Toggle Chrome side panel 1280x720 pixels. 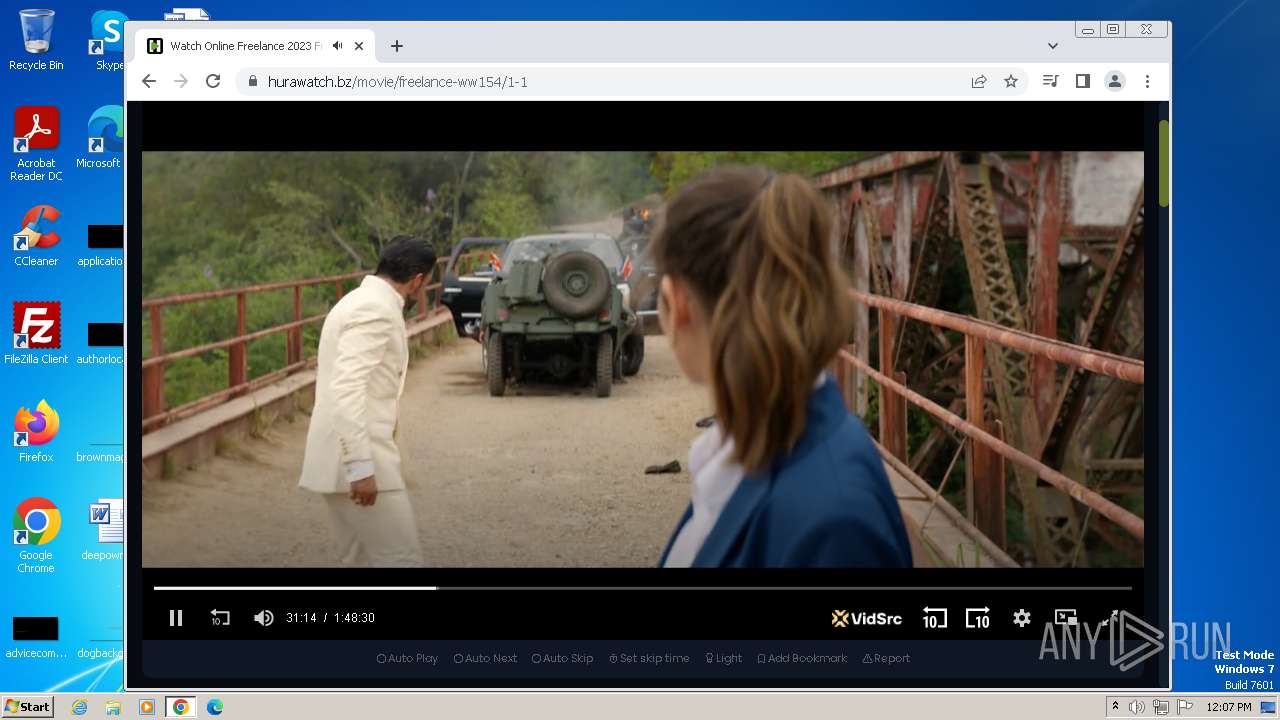click(1082, 81)
